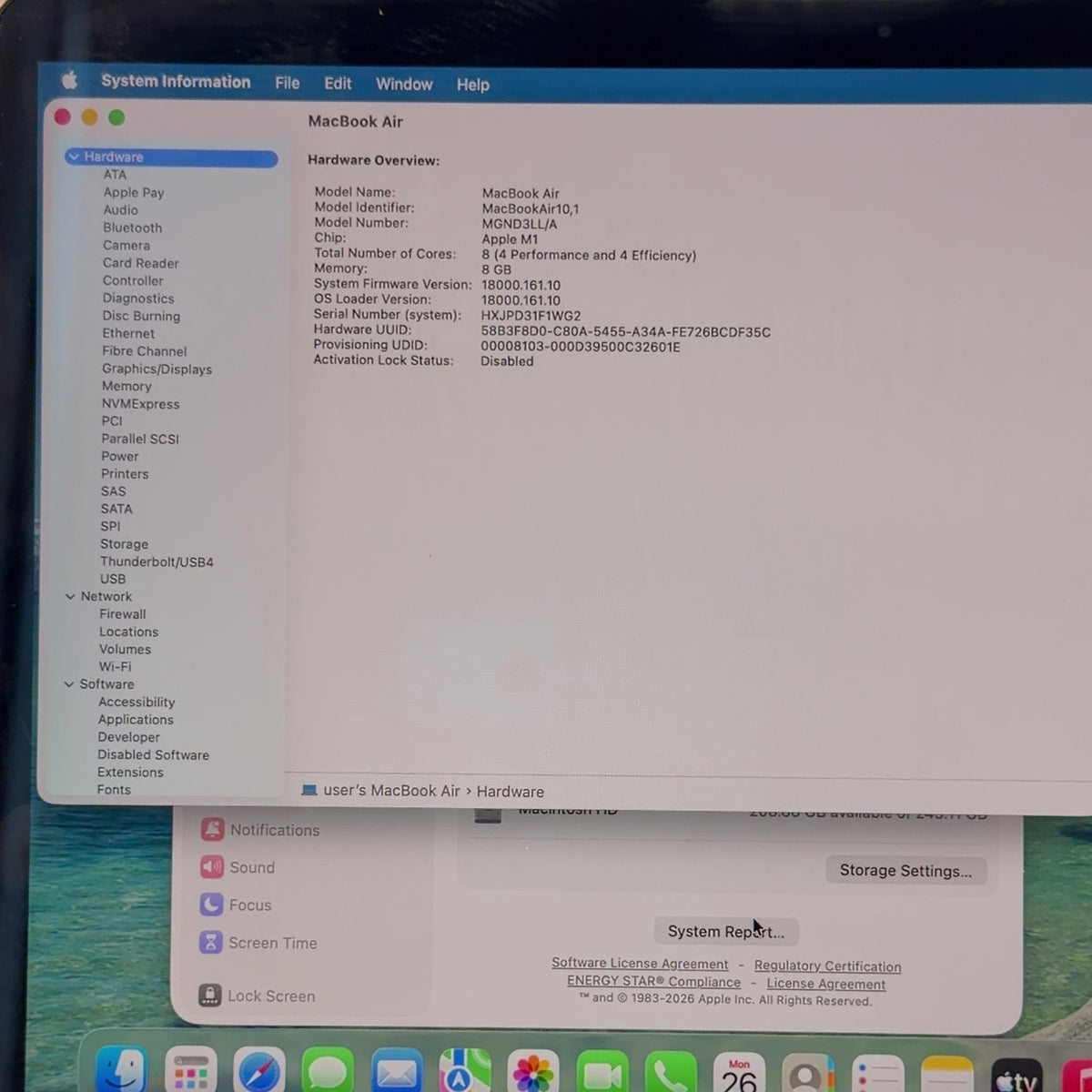The image size is (1092, 1092).
Task: Collapse the Software section chevron
Action: point(69,684)
